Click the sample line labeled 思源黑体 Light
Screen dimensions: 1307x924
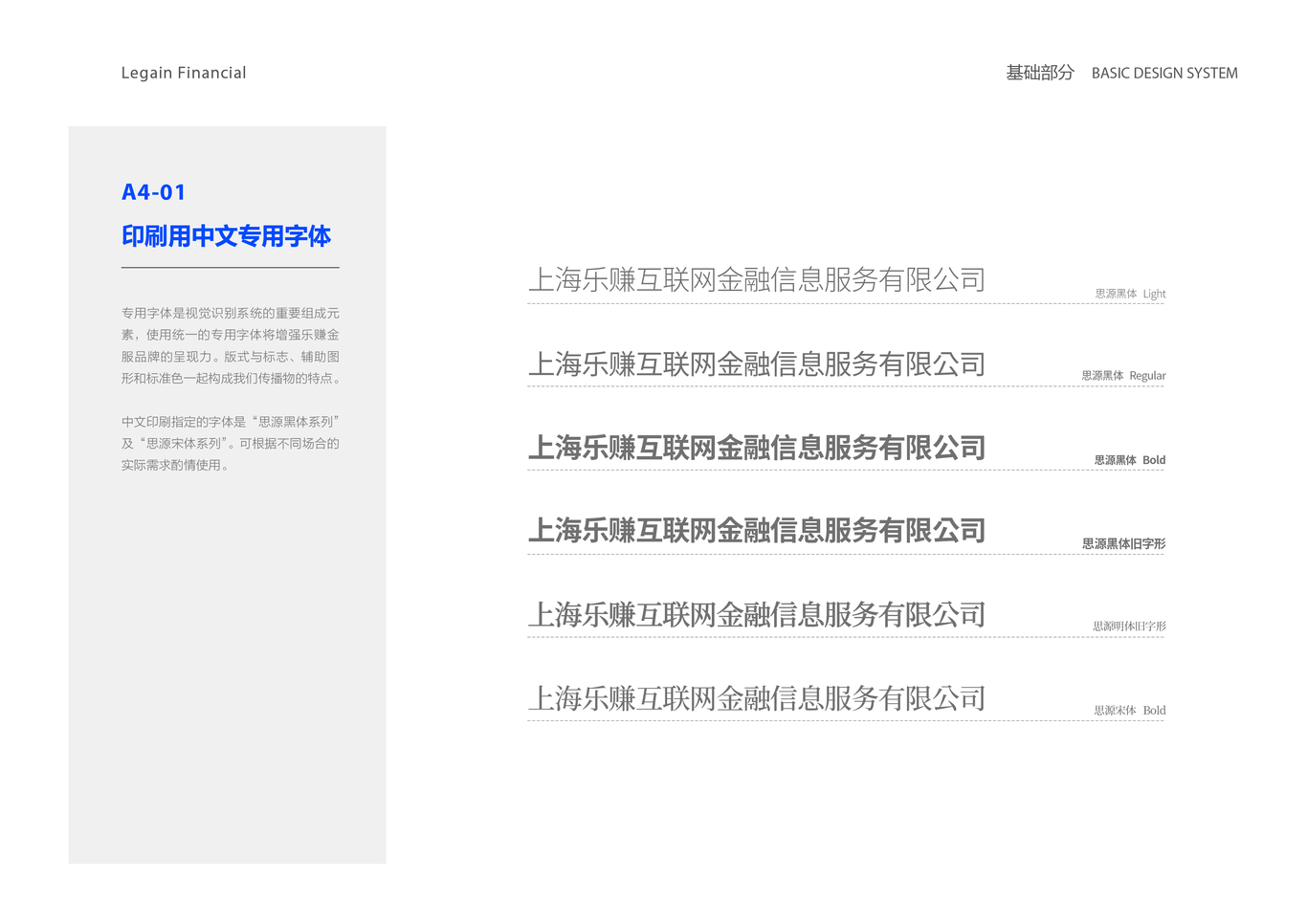click(756, 279)
